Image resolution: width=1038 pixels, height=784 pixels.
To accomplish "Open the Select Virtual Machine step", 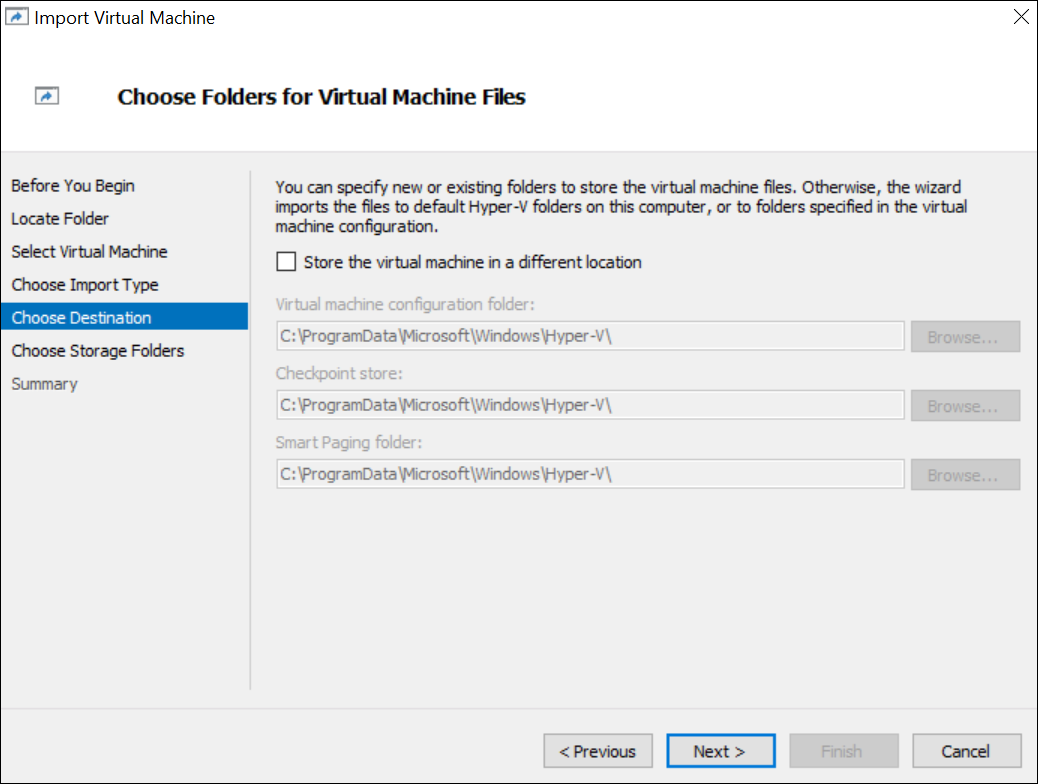I will (x=90, y=252).
